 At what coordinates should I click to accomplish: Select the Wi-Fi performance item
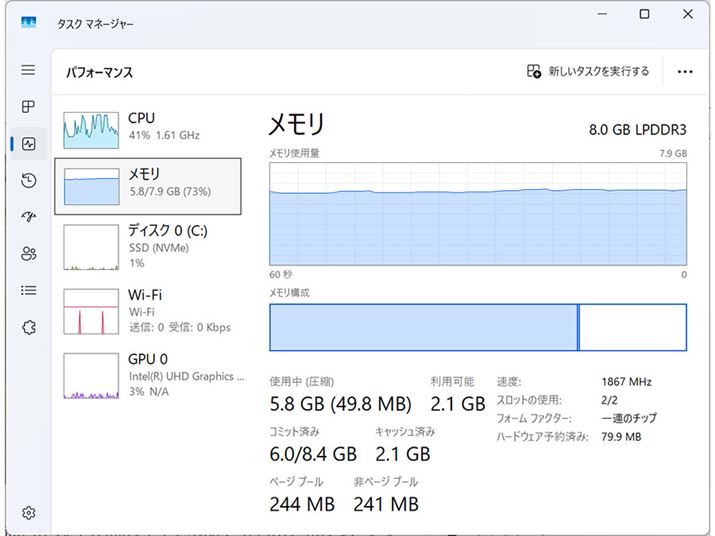point(148,312)
